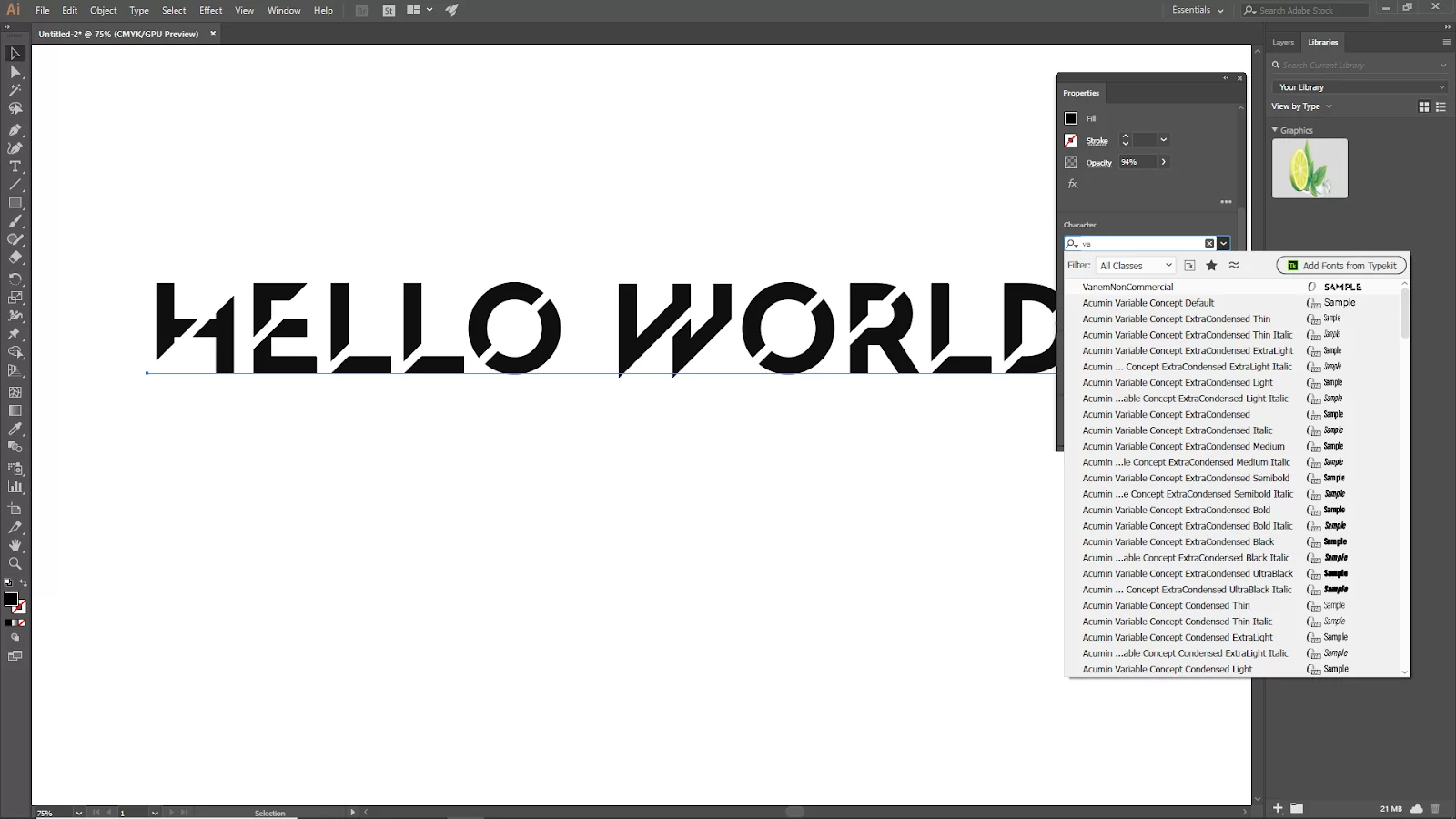Collapse the font family dropdown arrow
Viewport: 1456px width, 819px height.
tap(1223, 243)
